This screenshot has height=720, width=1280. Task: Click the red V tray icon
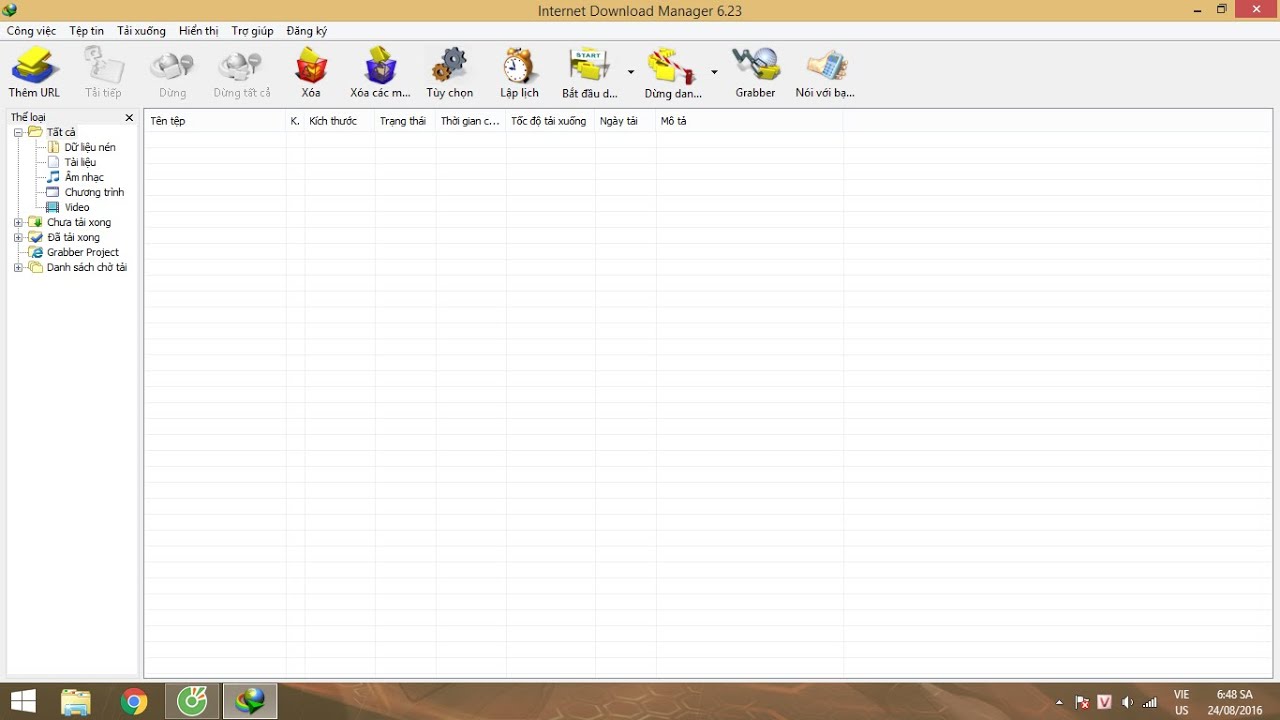tap(1104, 702)
